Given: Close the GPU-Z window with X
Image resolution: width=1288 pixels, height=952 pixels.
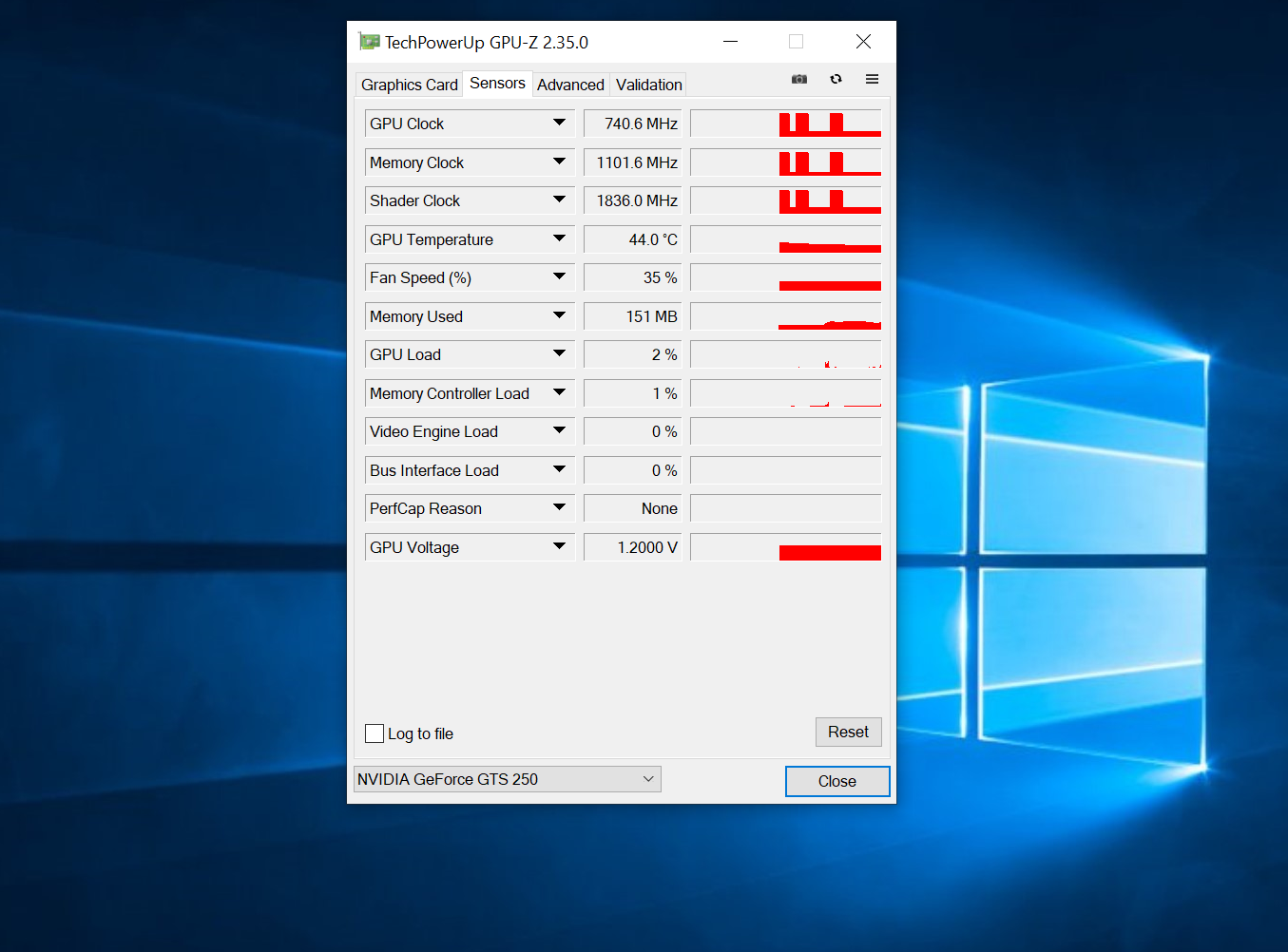Looking at the screenshot, I should point(863,42).
